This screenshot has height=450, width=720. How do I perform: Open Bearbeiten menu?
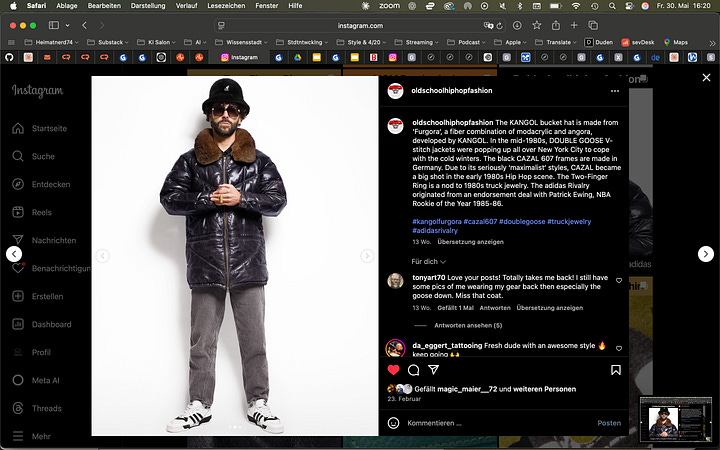pos(104,6)
